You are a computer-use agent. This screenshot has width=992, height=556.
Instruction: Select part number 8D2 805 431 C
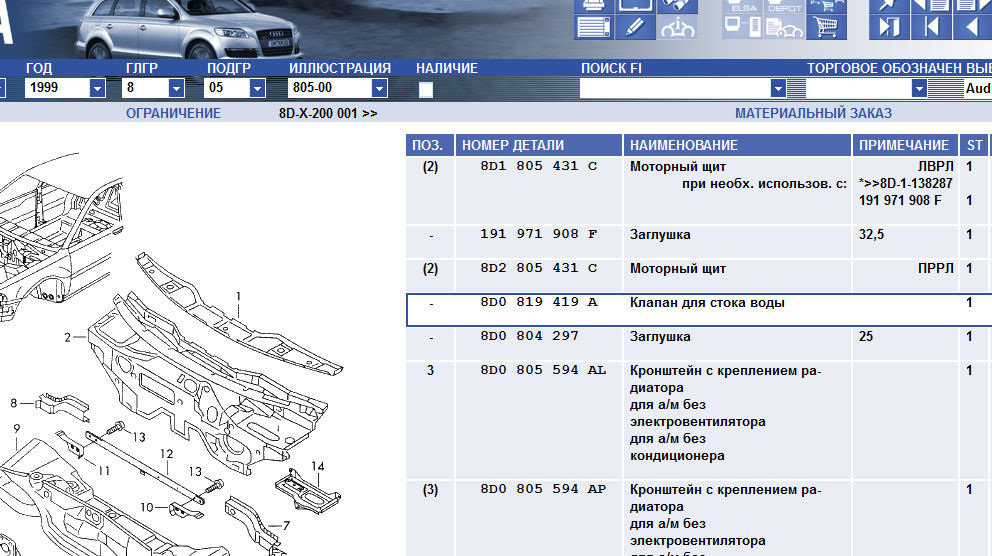538,268
